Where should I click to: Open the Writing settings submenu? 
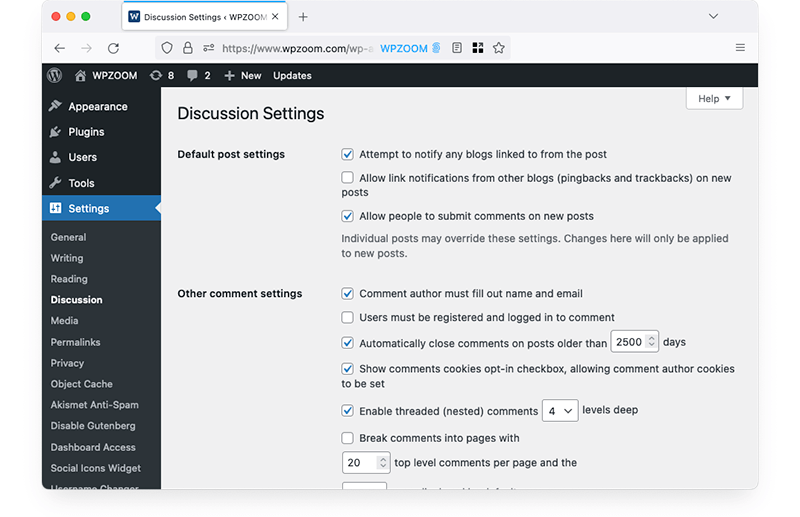[x=67, y=258]
